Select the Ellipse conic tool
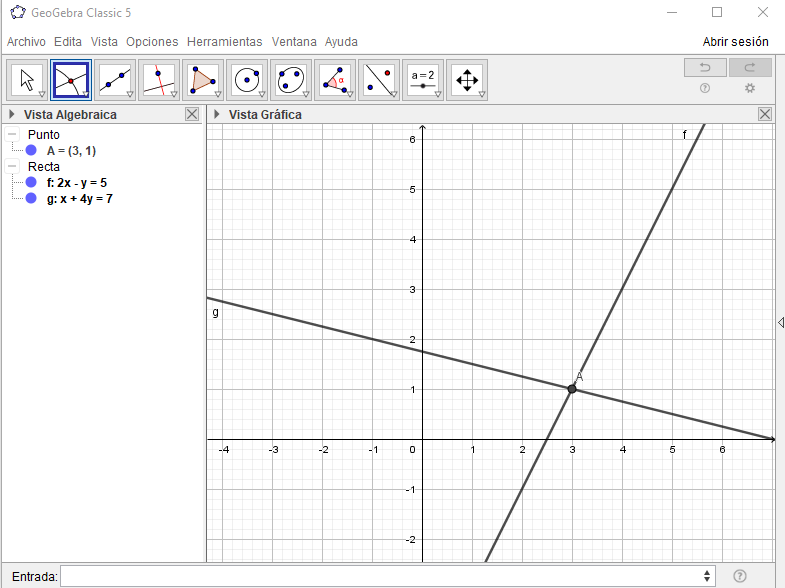Screen dimensions: 785x588 291,80
